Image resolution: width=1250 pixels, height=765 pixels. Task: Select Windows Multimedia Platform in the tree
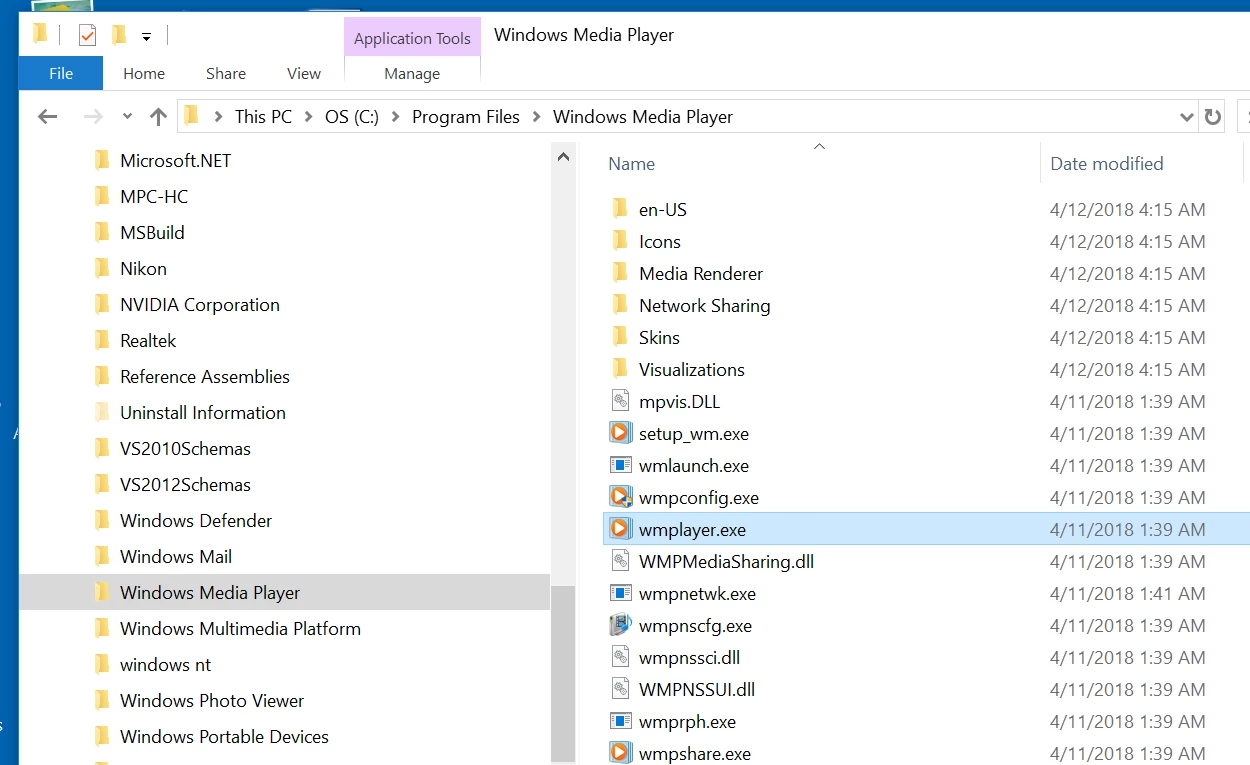tap(240, 628)
